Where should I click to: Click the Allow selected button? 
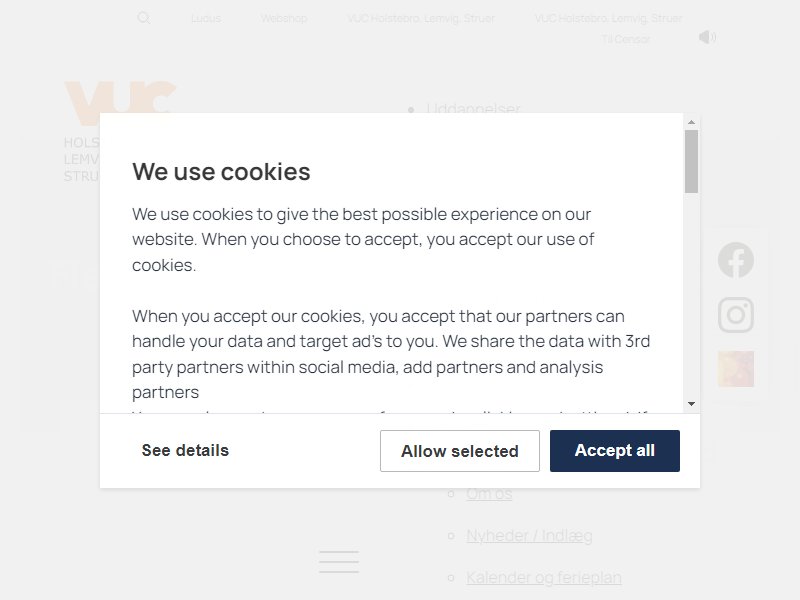click(460, 451)
